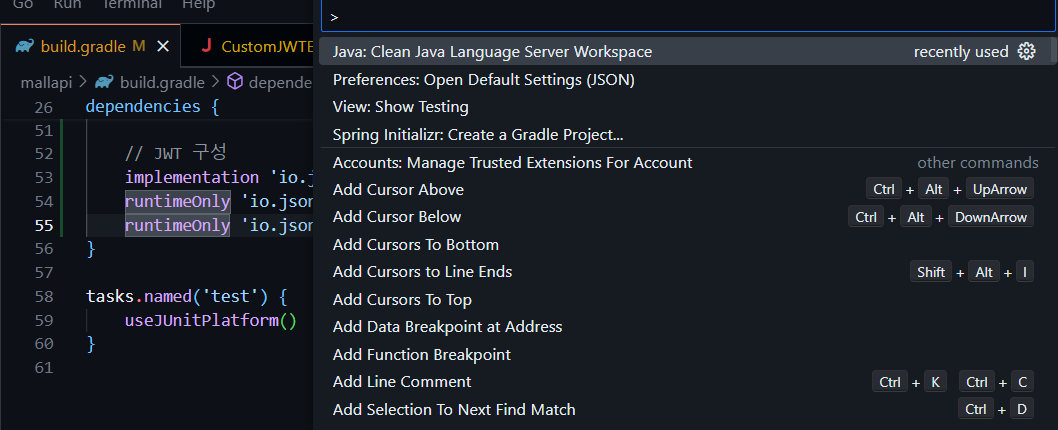Click build.gradle in the breadcrumb path
This screenshot has height=430, width=1058.
[162, 82]
